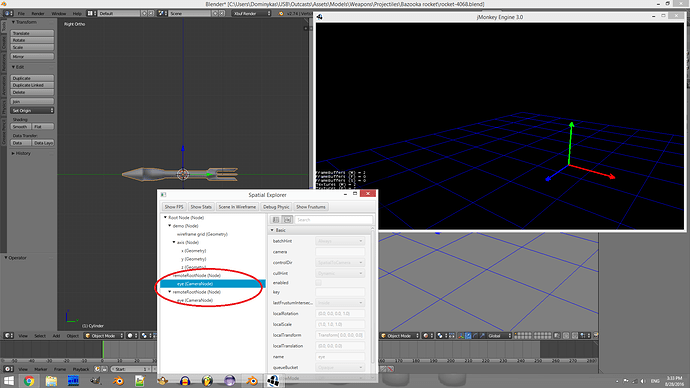Open Audacity headphones icon on taskbar

pyautogui.click(x=185, y=381)
